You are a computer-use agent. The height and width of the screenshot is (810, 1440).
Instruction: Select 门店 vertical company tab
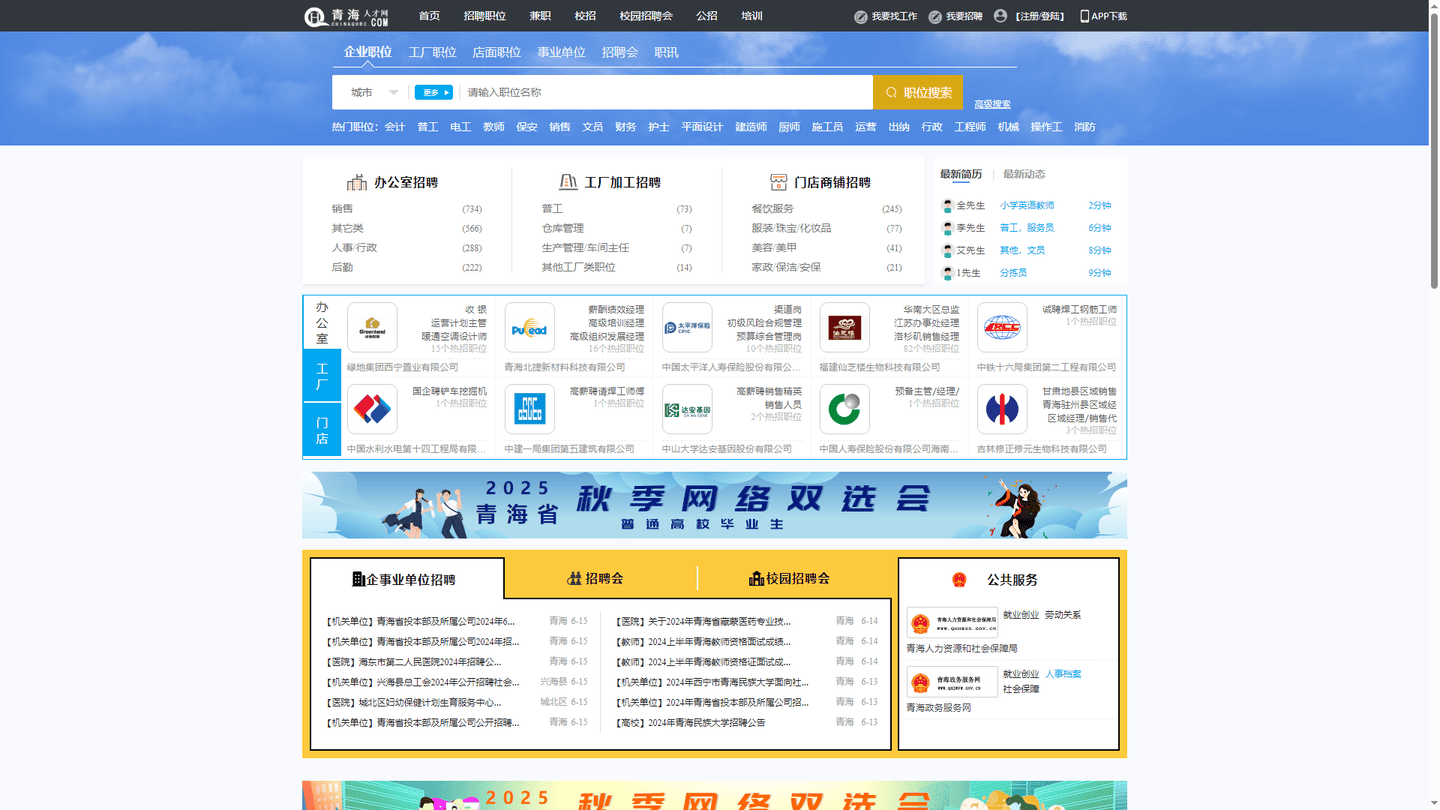tap(322, 431)
